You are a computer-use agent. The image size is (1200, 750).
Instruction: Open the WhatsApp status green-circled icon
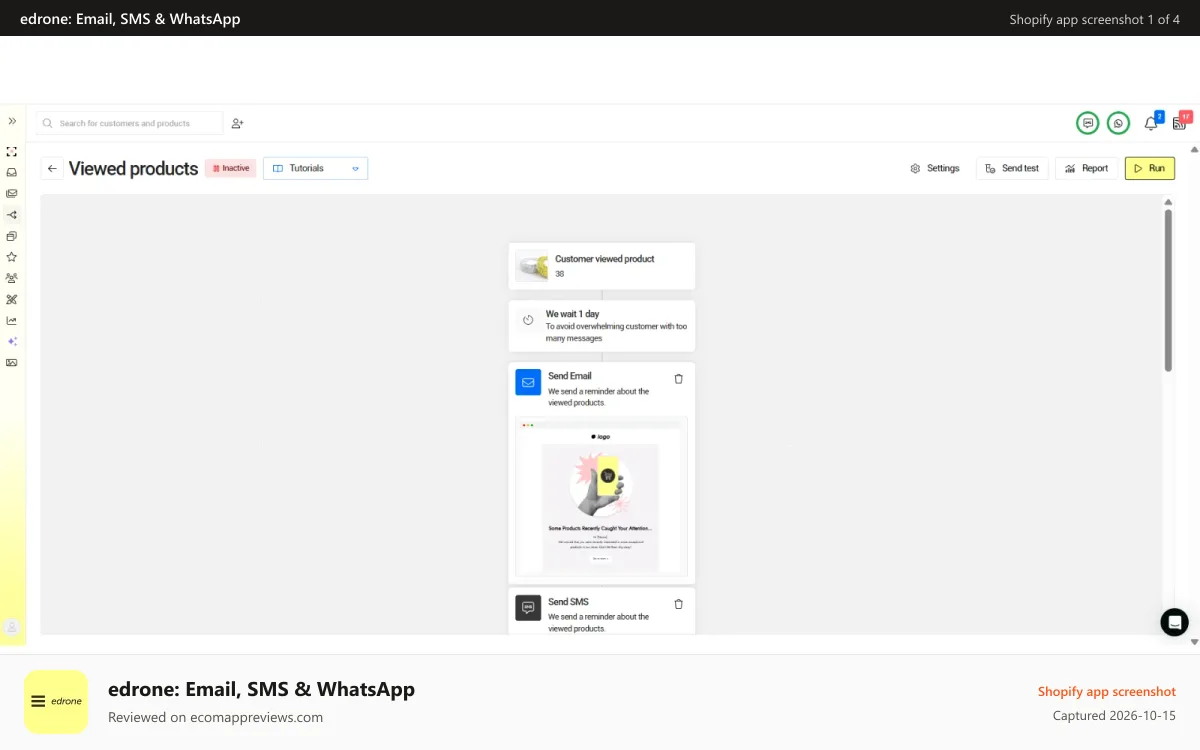(1118, 123)
